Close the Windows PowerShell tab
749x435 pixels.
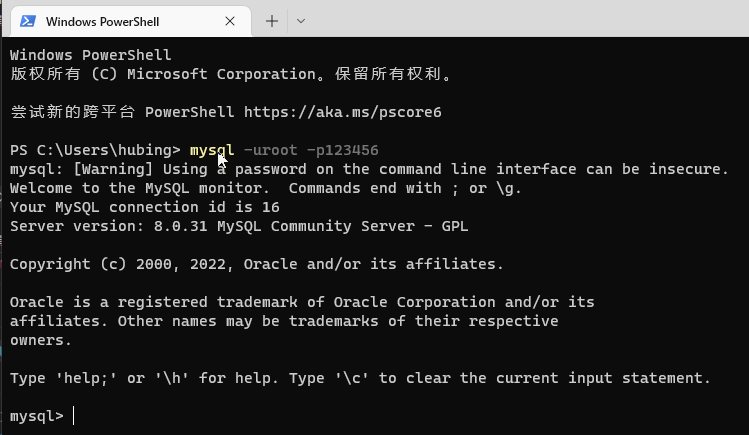231,21
